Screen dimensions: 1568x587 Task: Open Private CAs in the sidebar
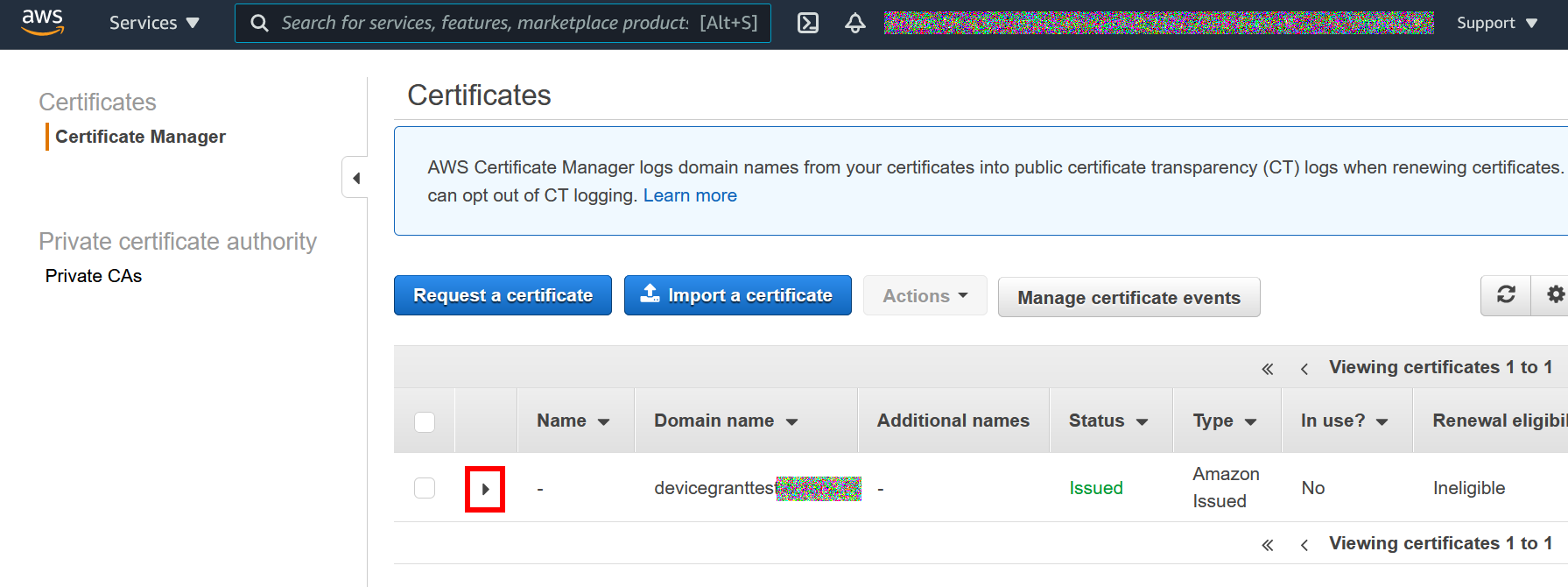(x=94, y=276)
